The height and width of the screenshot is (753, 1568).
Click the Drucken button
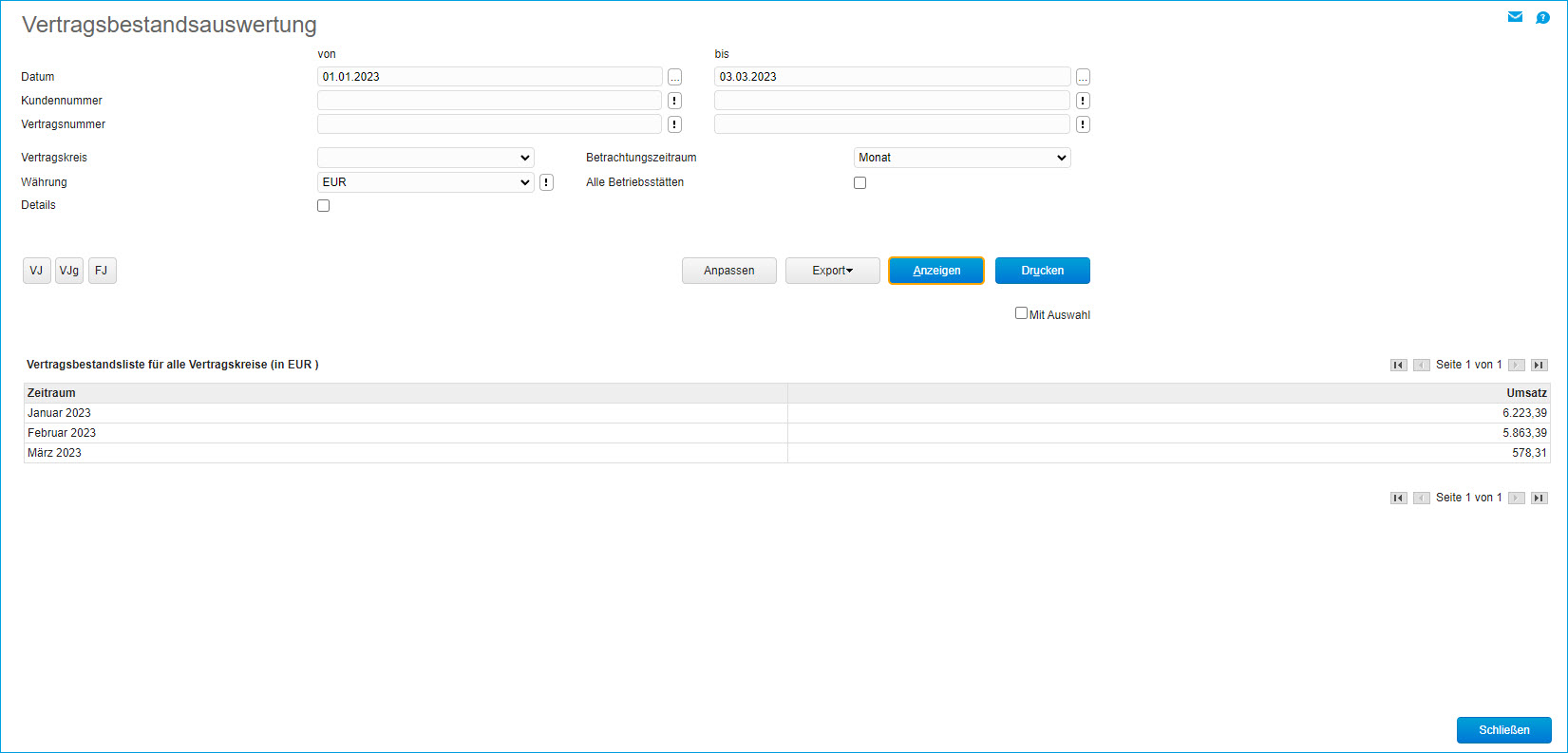coord(1042,271)
